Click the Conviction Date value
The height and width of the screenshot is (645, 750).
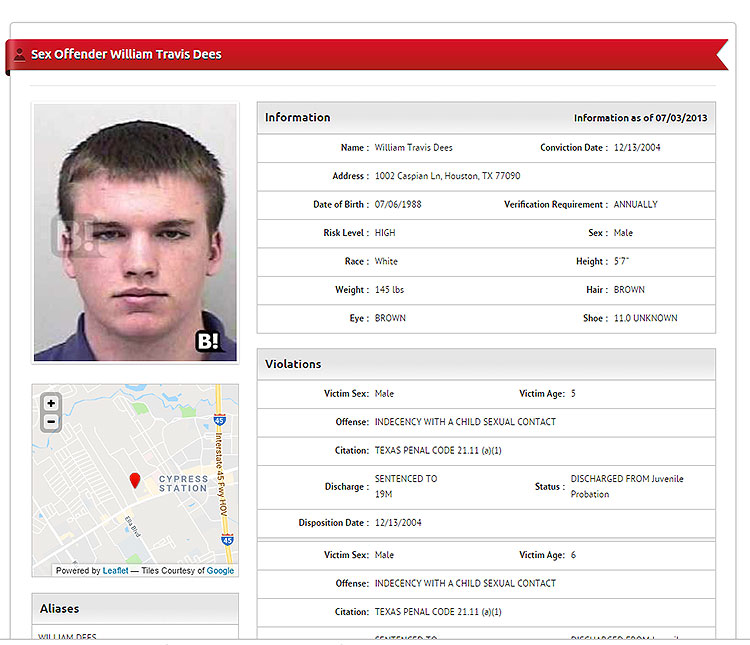point(637,148)
